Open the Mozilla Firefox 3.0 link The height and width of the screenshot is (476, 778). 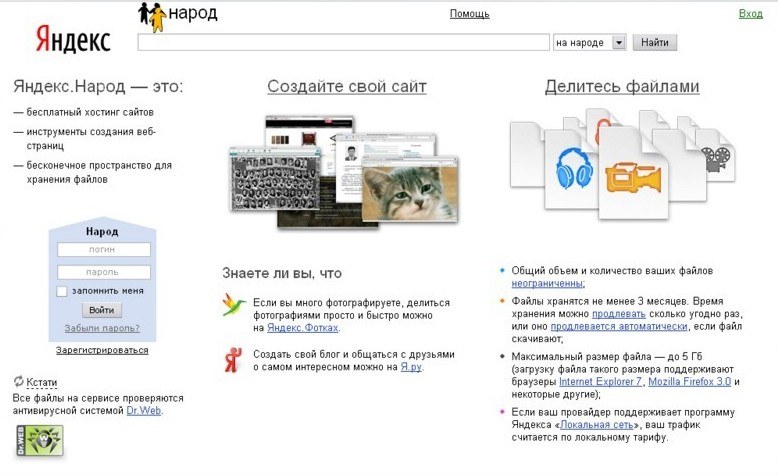690,381
